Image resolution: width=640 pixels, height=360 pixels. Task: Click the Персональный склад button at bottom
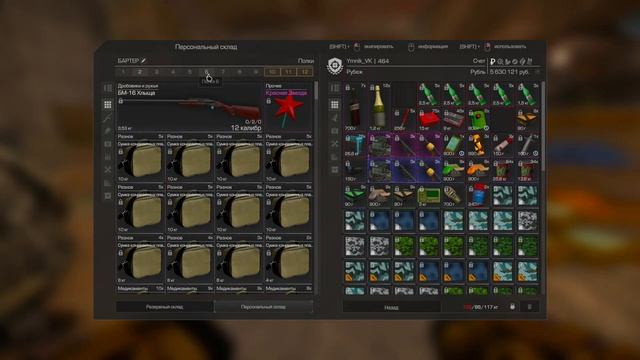coord(264,307)
